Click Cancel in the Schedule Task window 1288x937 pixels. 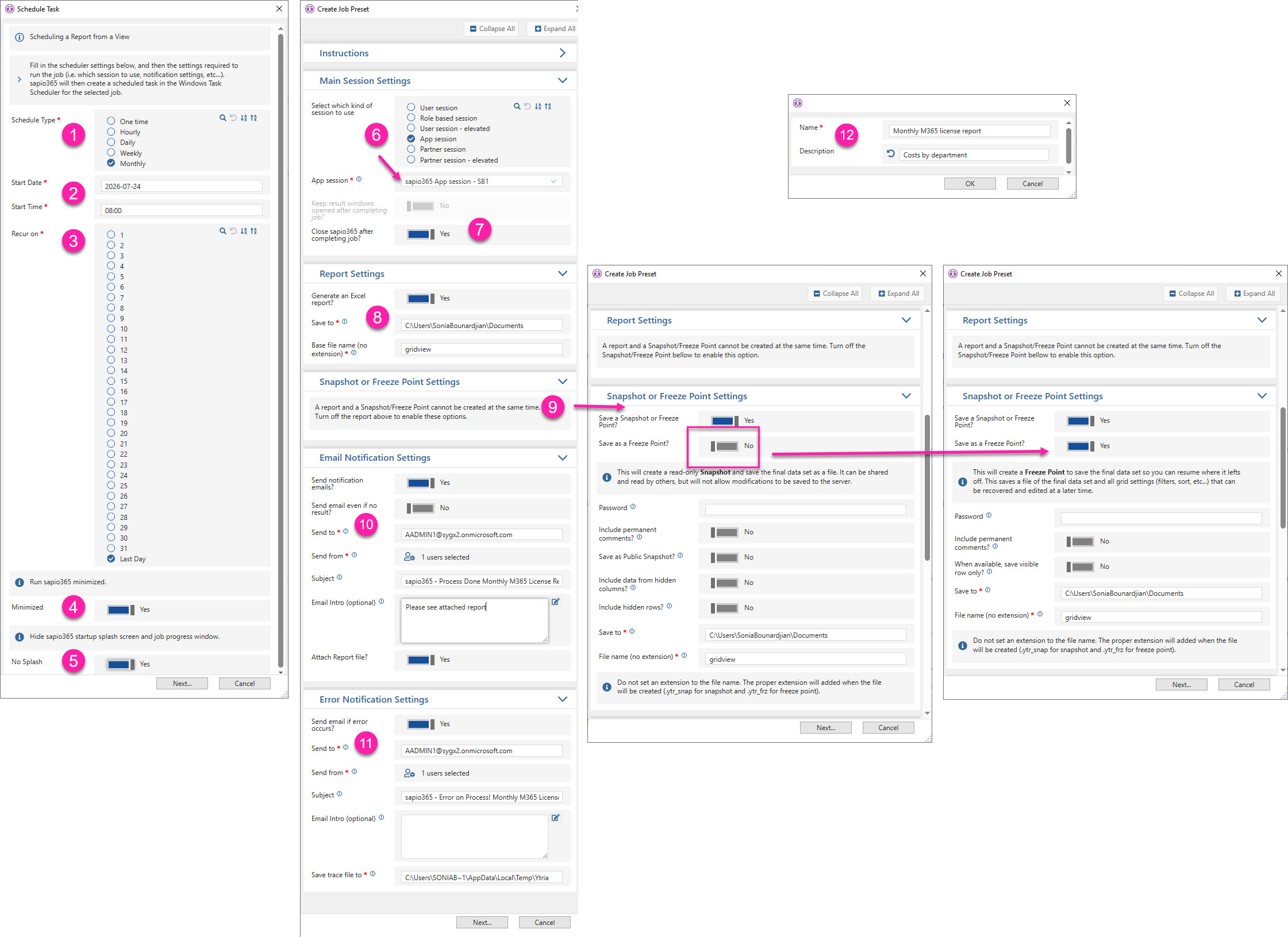coord(245,683)
